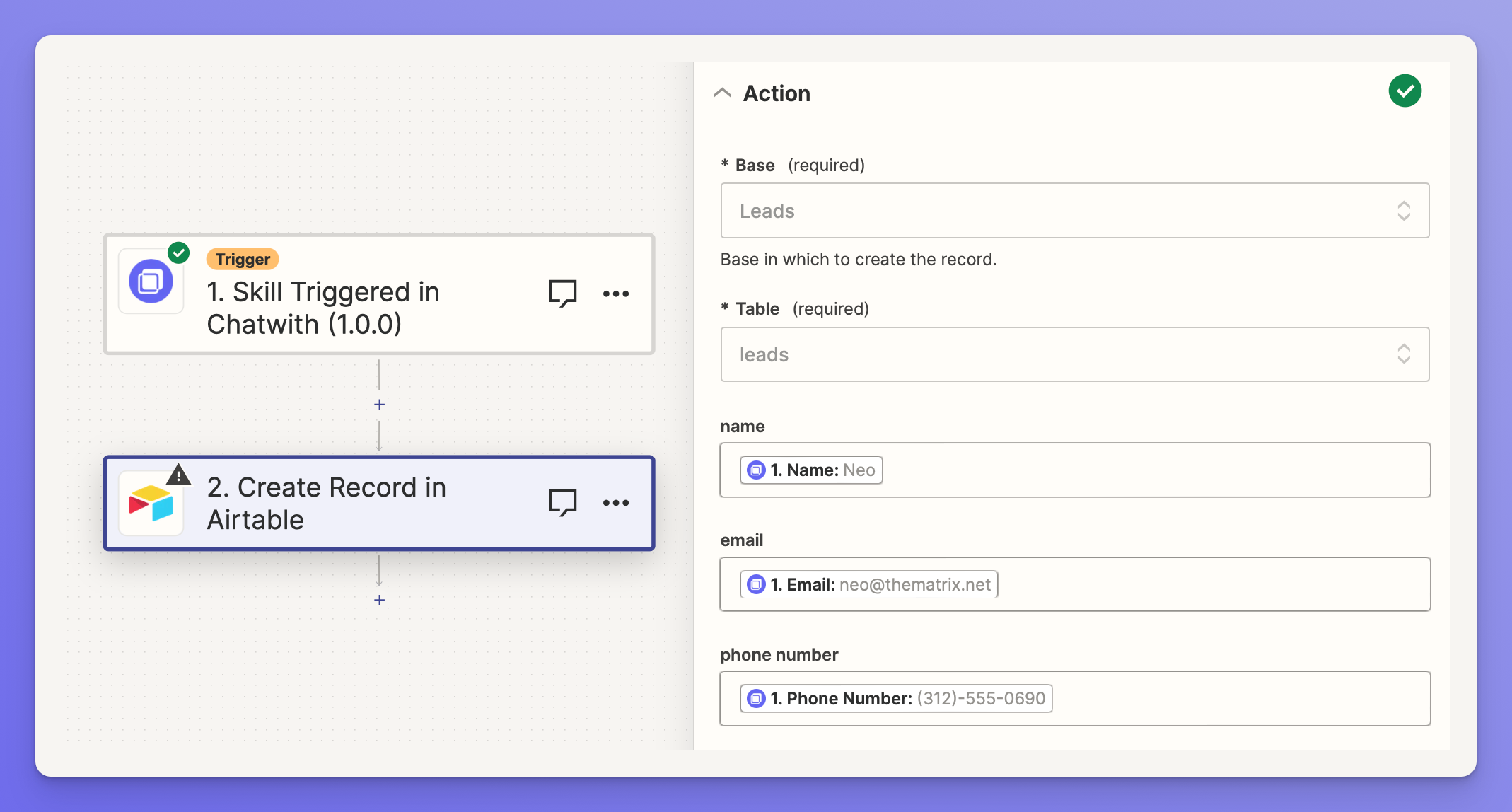This screenshot has height=812, width=1512.
Task: Click the name input field
Action: tap(1153, 470)
